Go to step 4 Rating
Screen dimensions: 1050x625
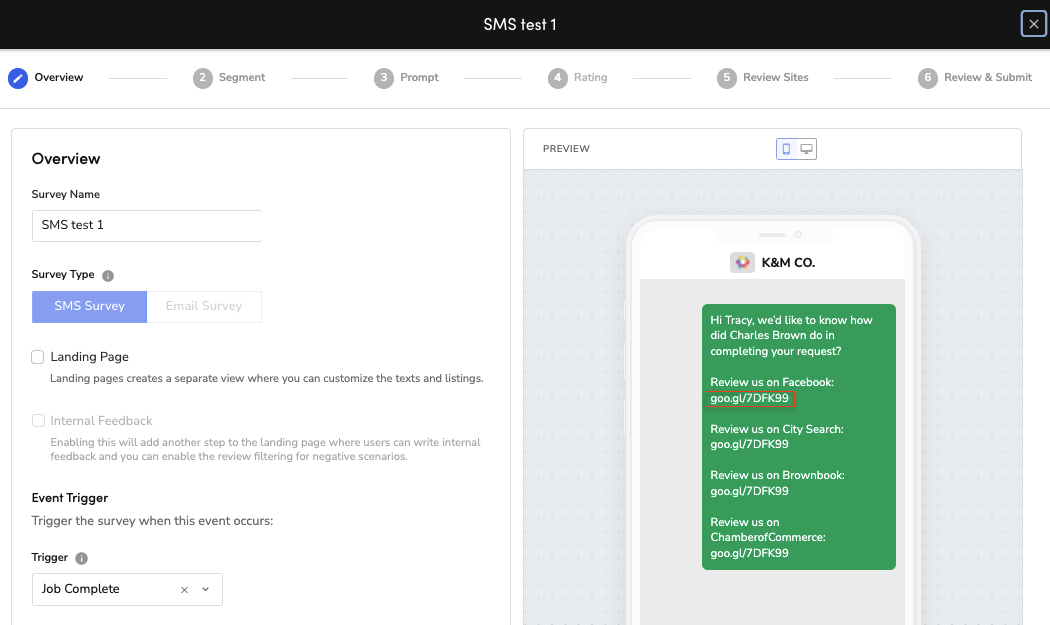click(578, 78)
